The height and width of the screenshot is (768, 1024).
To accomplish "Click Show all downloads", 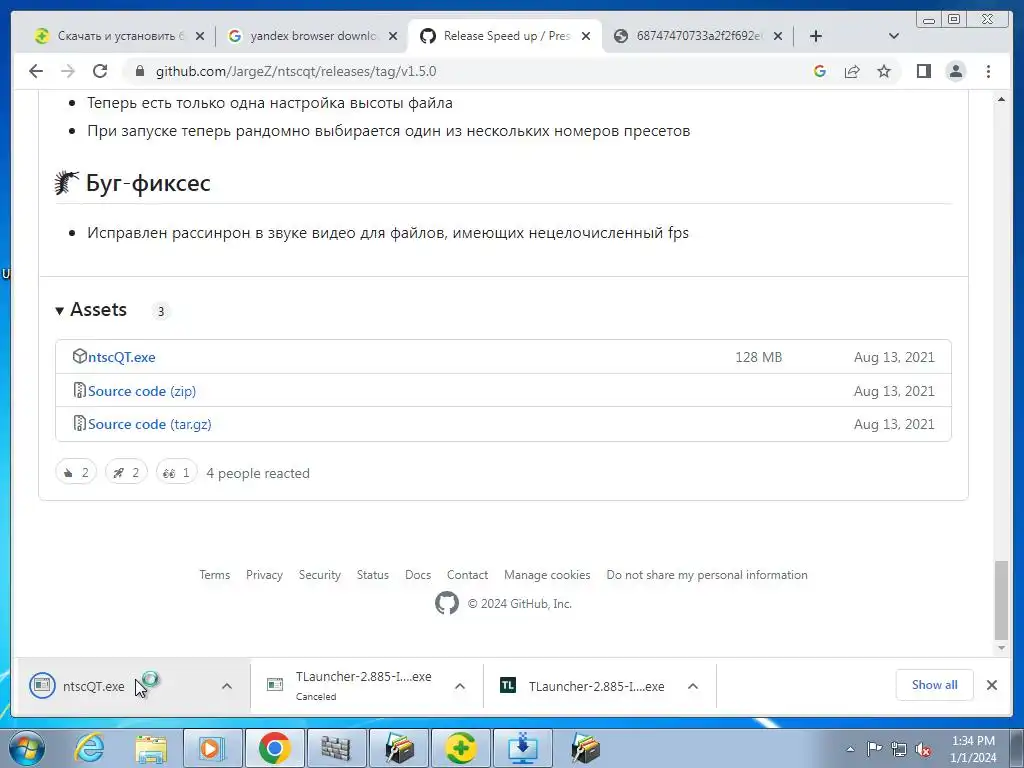I will [x=935, y=685].
